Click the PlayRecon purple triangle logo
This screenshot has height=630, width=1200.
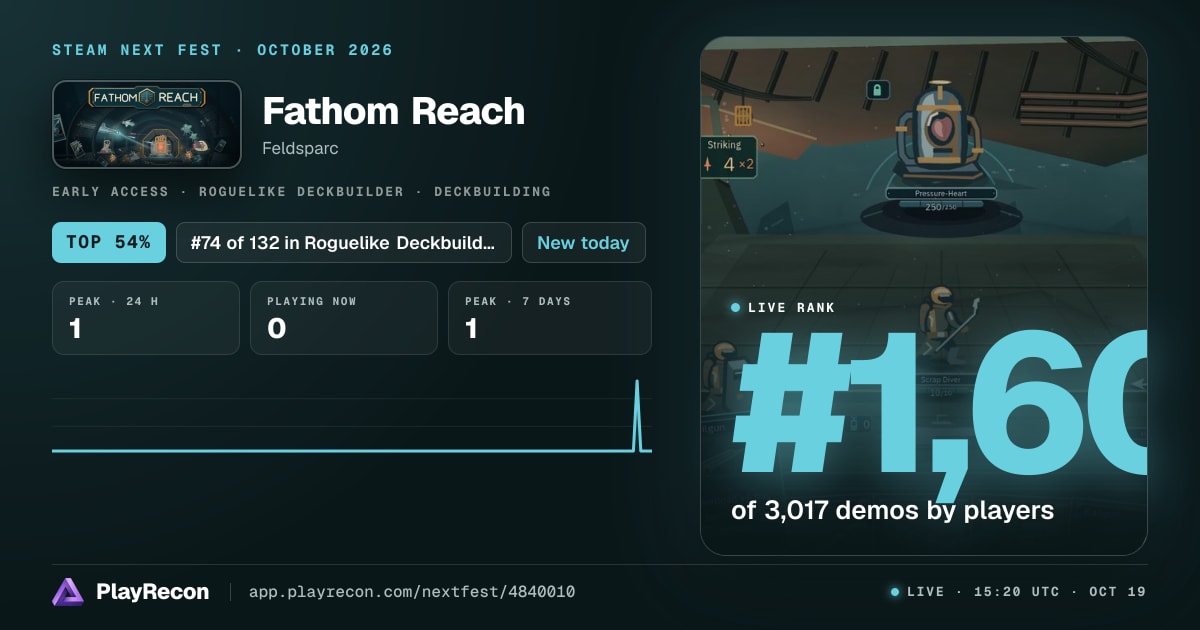pos(69,592)
